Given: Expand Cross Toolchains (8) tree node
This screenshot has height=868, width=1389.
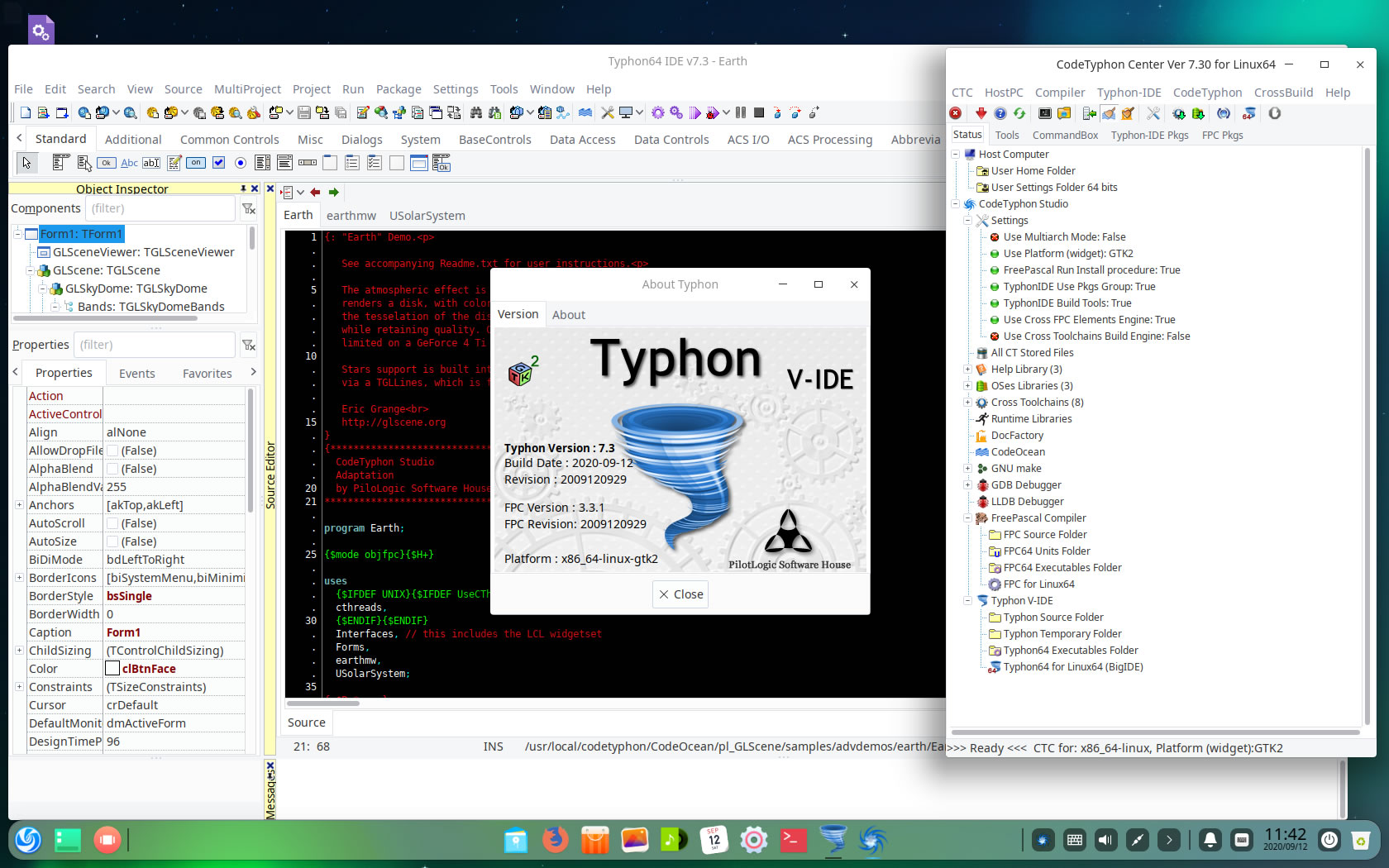Looking at the screenshot, I should [967, 402].
